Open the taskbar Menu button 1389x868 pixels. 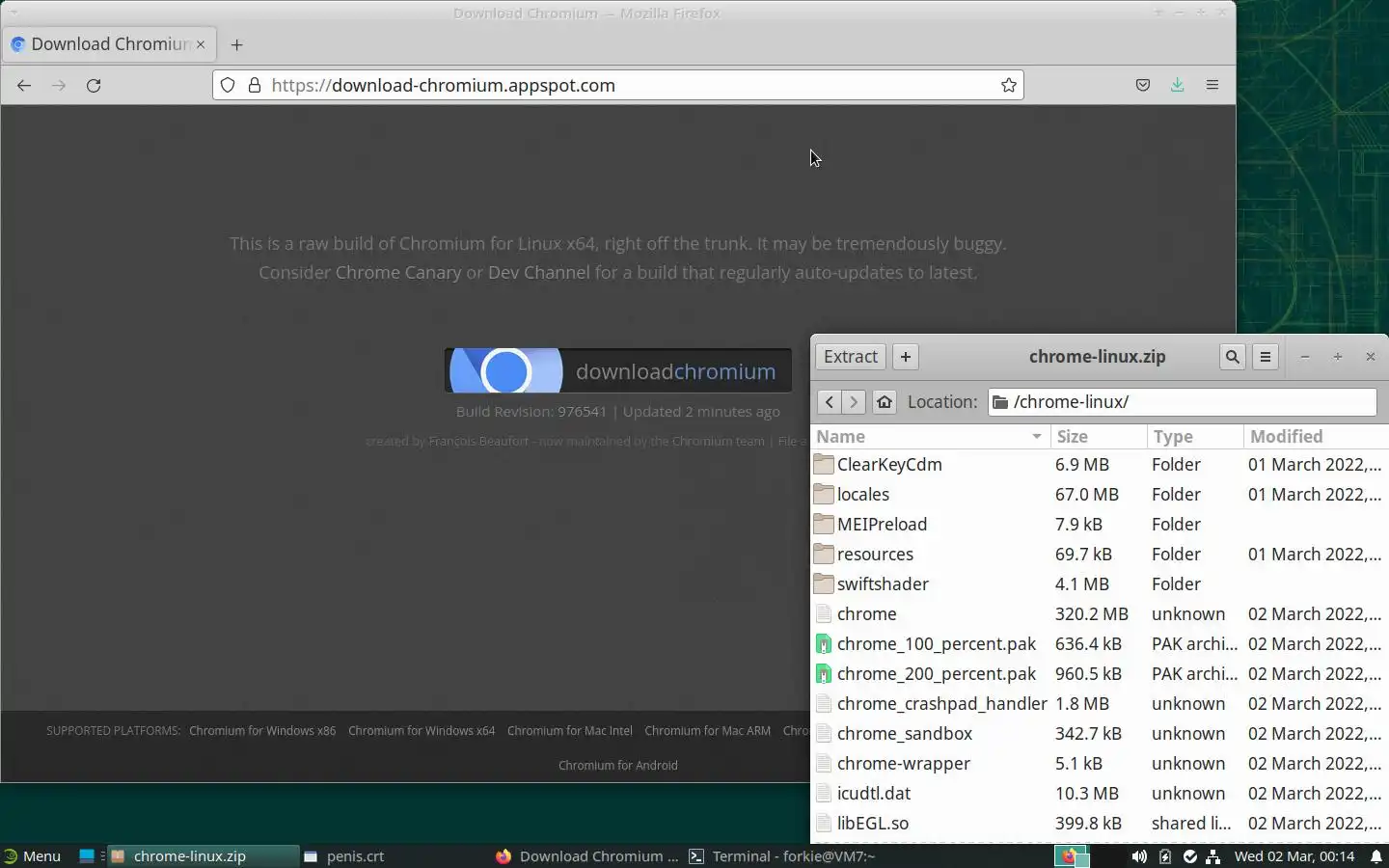33,855
